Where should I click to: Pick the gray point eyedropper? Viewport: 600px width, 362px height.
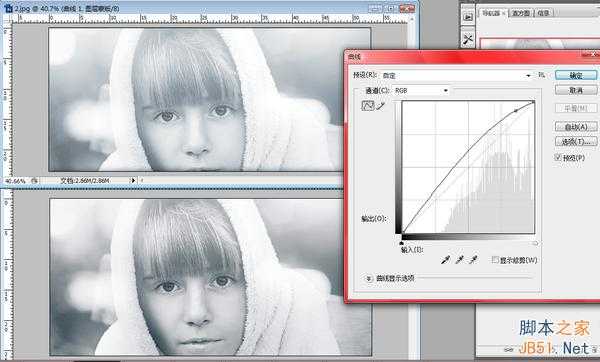(x=460, y=260)
